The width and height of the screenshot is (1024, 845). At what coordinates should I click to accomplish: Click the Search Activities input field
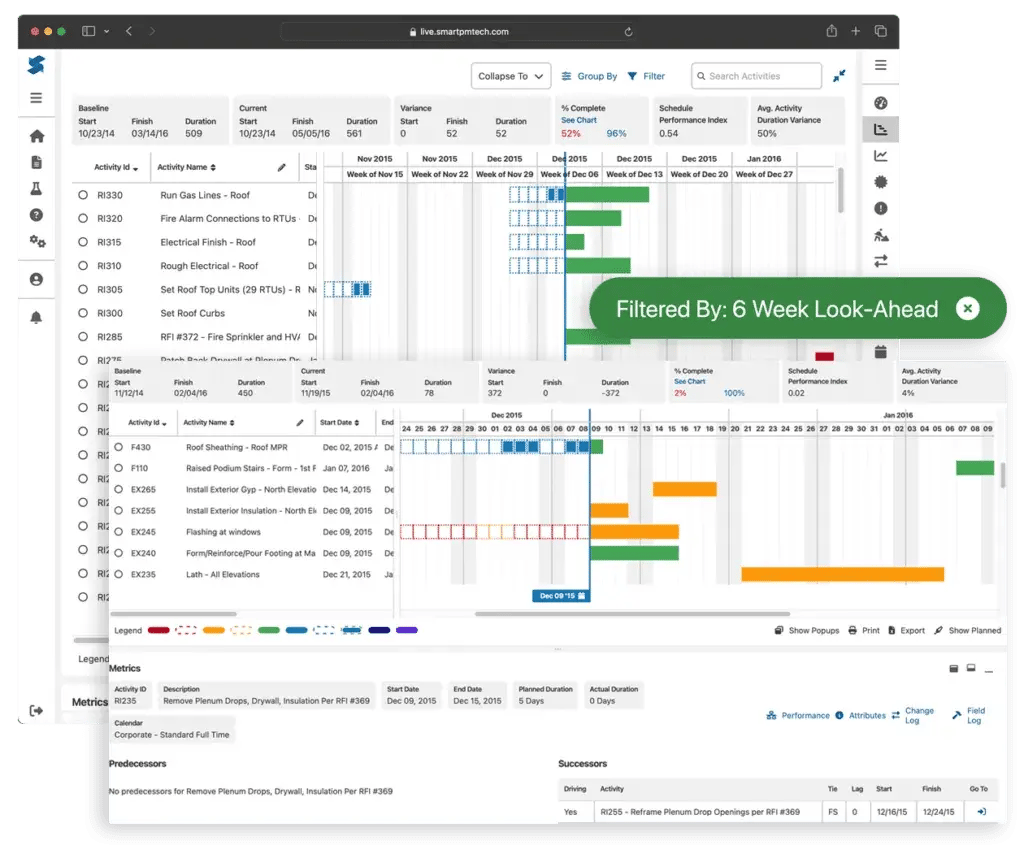coord(755,76)
